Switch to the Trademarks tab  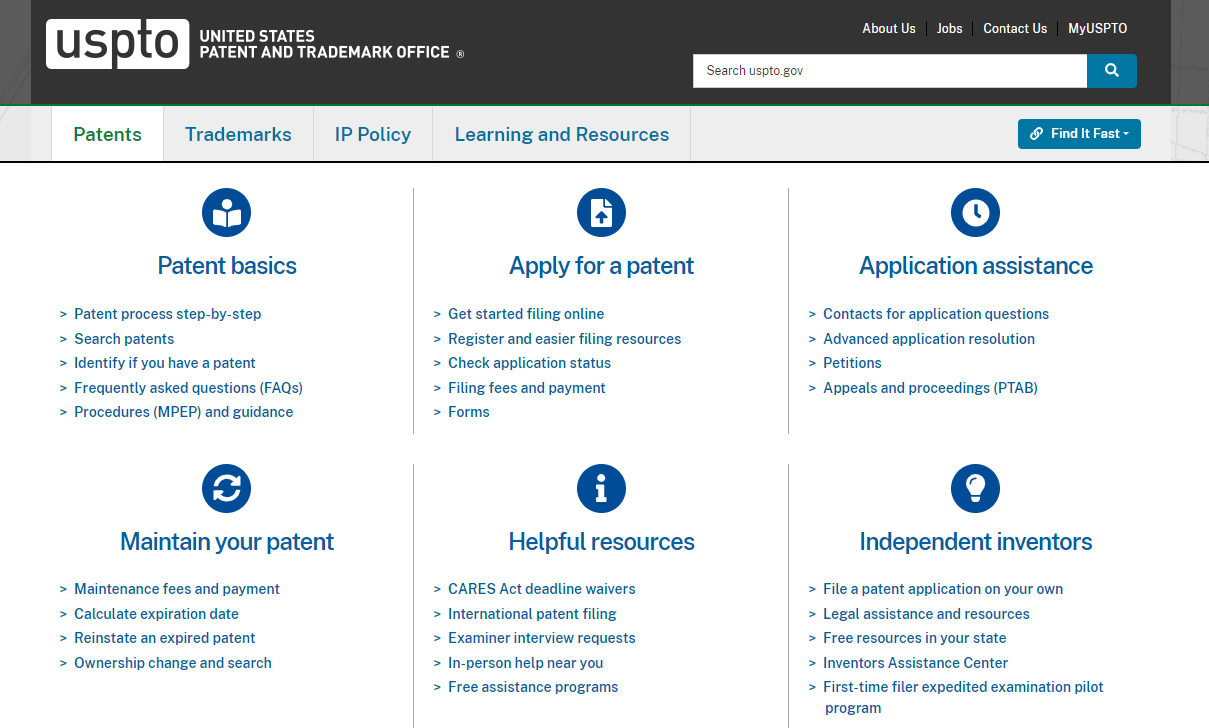click(x=238, y=134)
